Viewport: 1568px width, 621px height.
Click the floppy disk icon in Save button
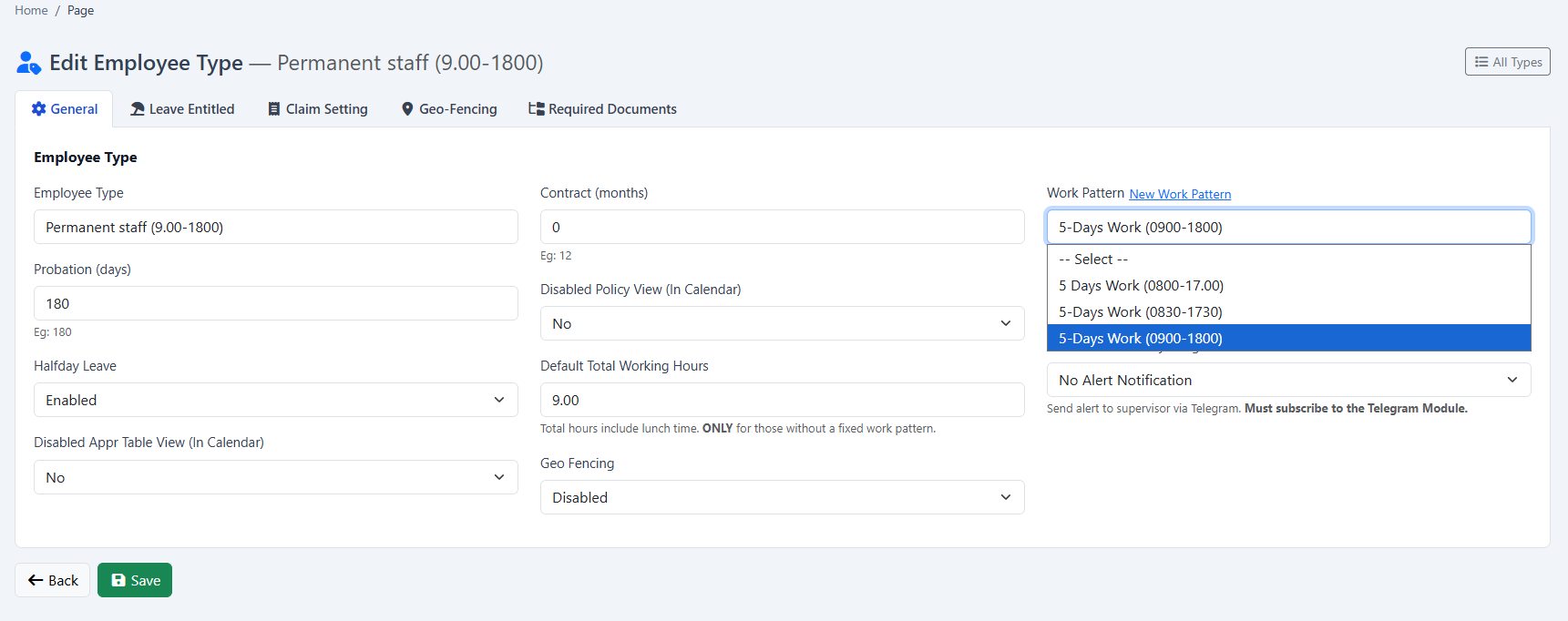tap(118, 580)
